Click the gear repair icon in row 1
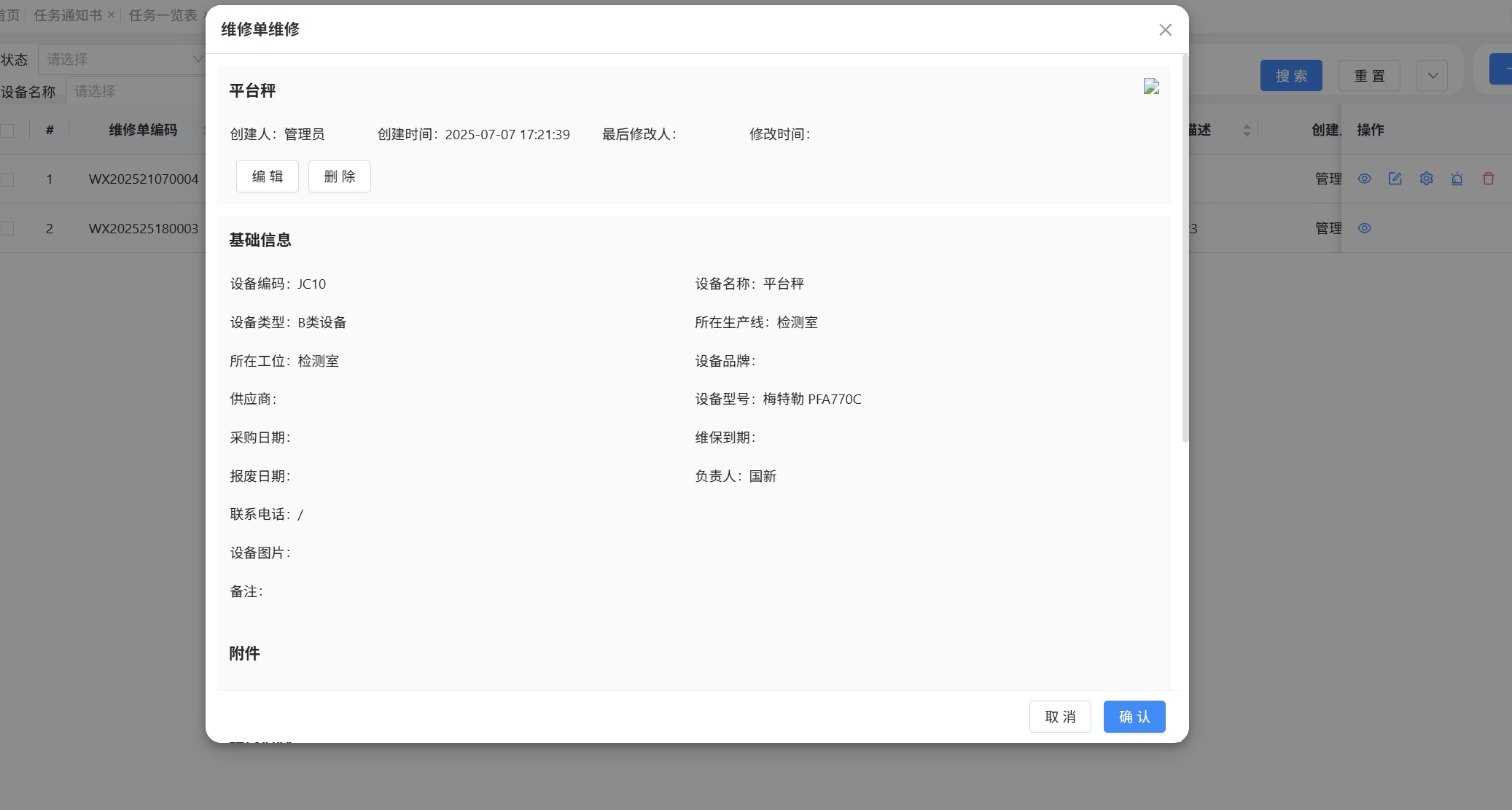Screen dimensions: 1512x810 pos(1427,179)
